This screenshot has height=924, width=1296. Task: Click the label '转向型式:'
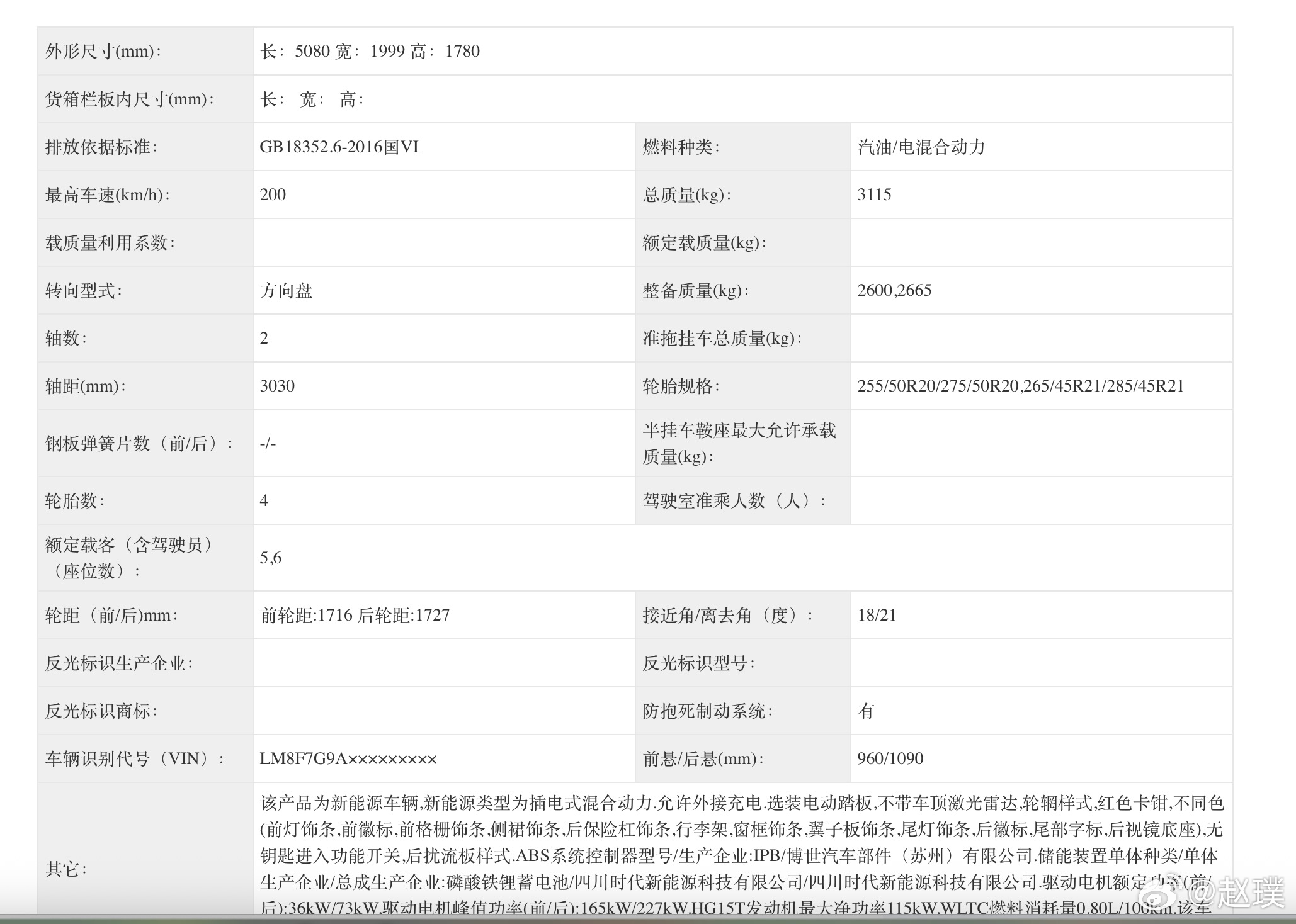pos(84,290)
